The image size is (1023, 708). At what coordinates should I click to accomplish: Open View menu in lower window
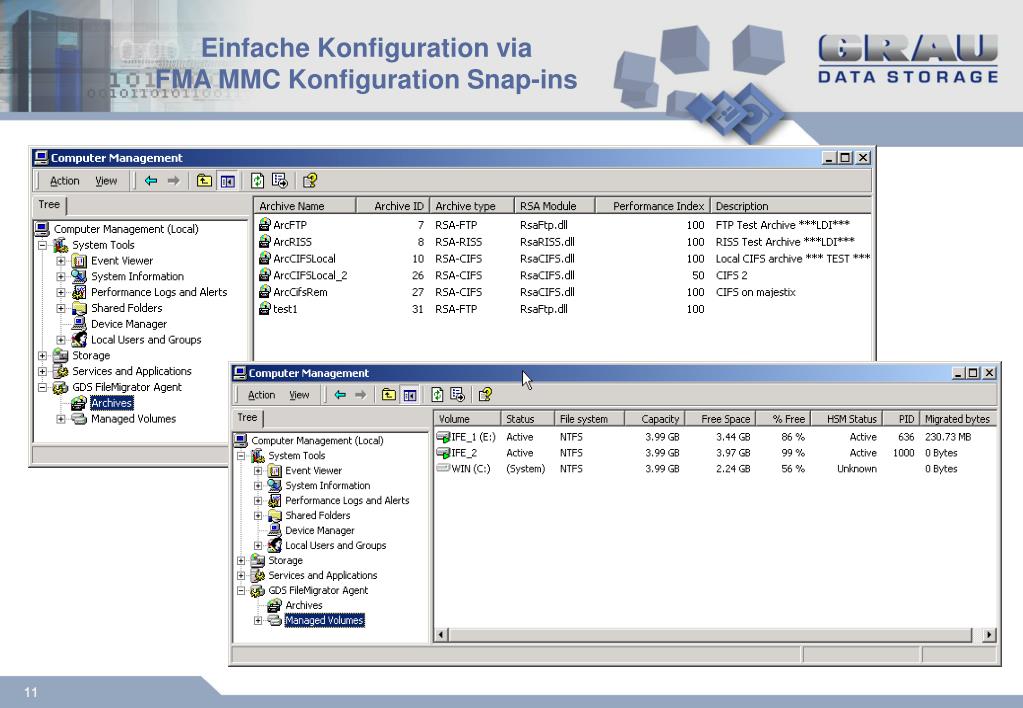pos(299,395)
